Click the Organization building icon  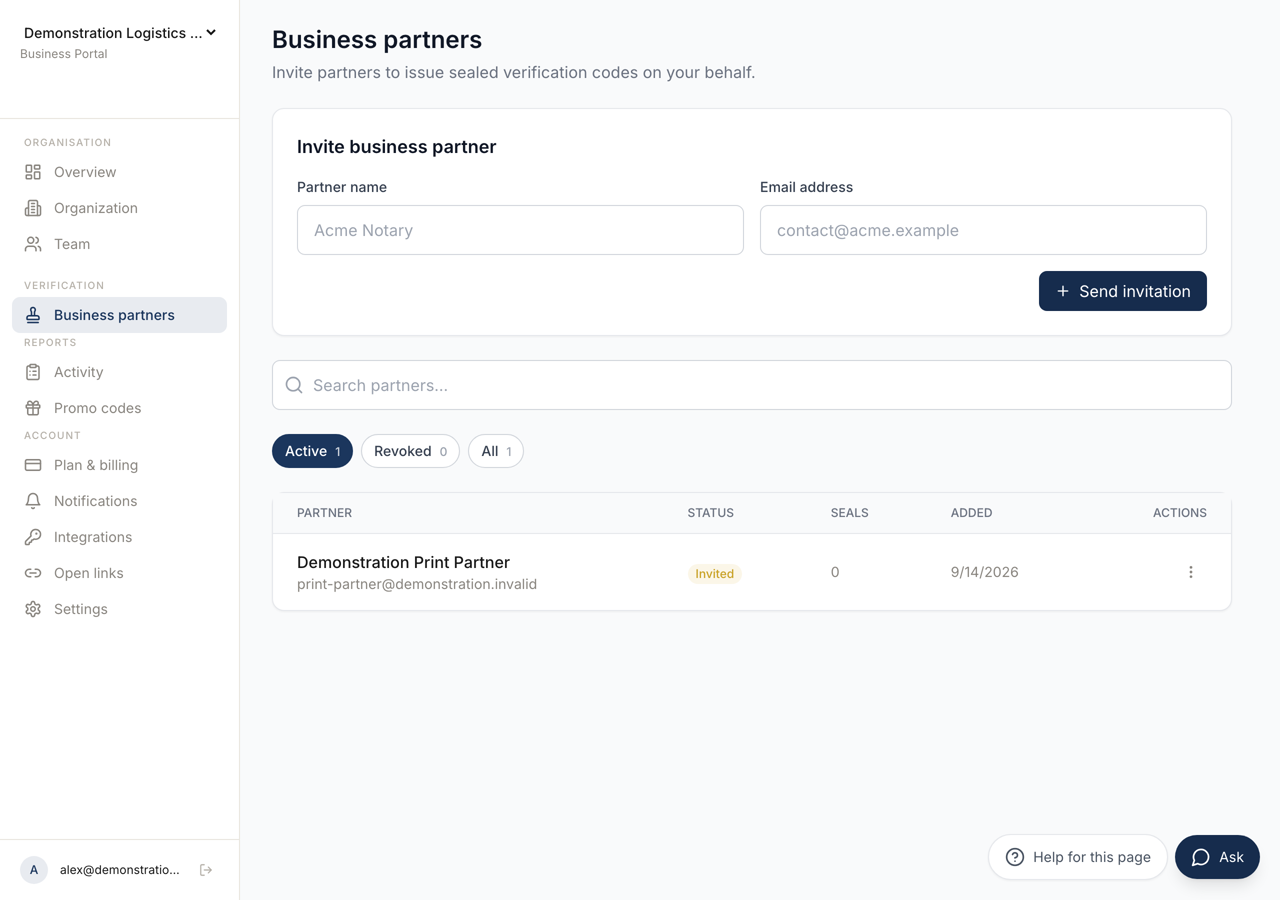(x=33, y=208)
